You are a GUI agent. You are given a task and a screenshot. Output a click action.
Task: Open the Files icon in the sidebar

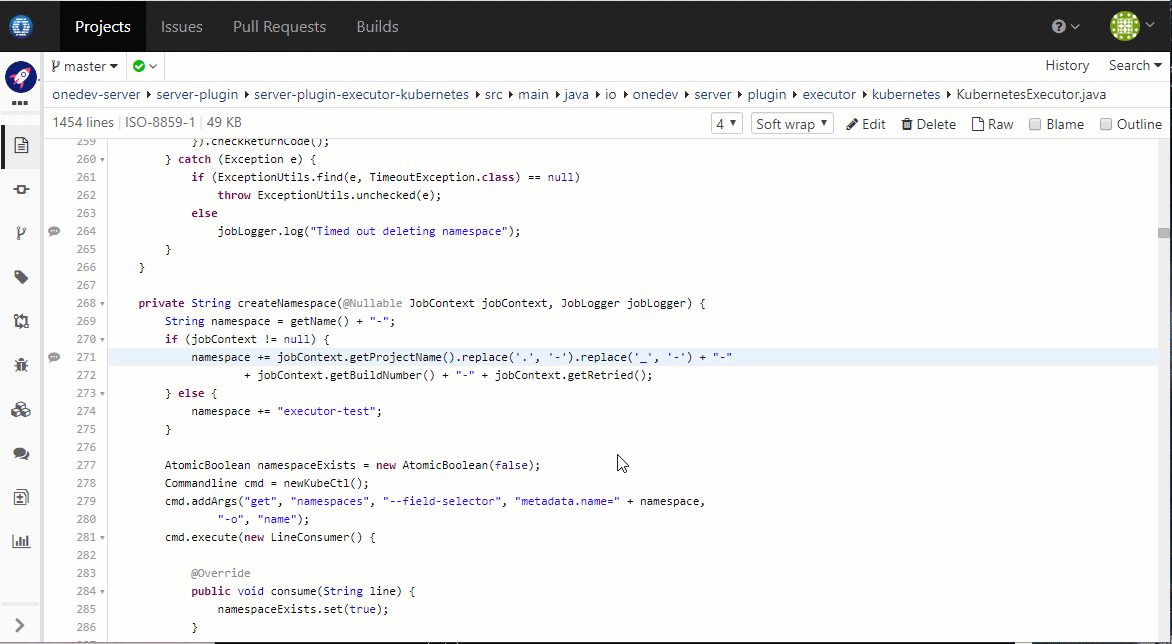21,145
